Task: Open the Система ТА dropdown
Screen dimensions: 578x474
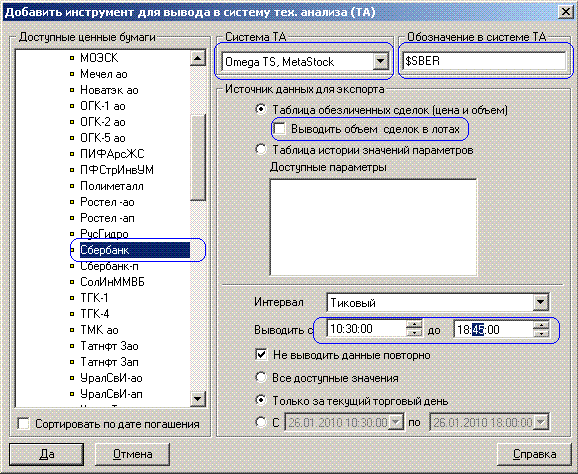Action: 380,62
